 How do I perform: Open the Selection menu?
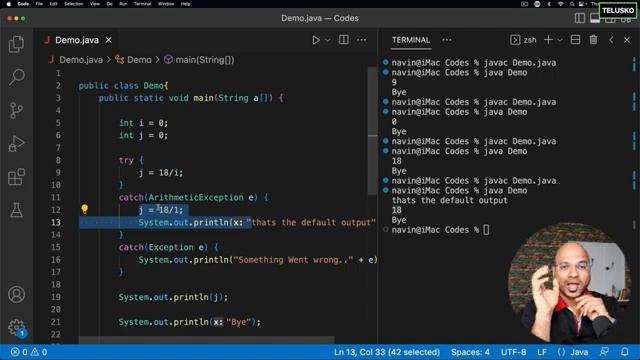tap(74, 4)
